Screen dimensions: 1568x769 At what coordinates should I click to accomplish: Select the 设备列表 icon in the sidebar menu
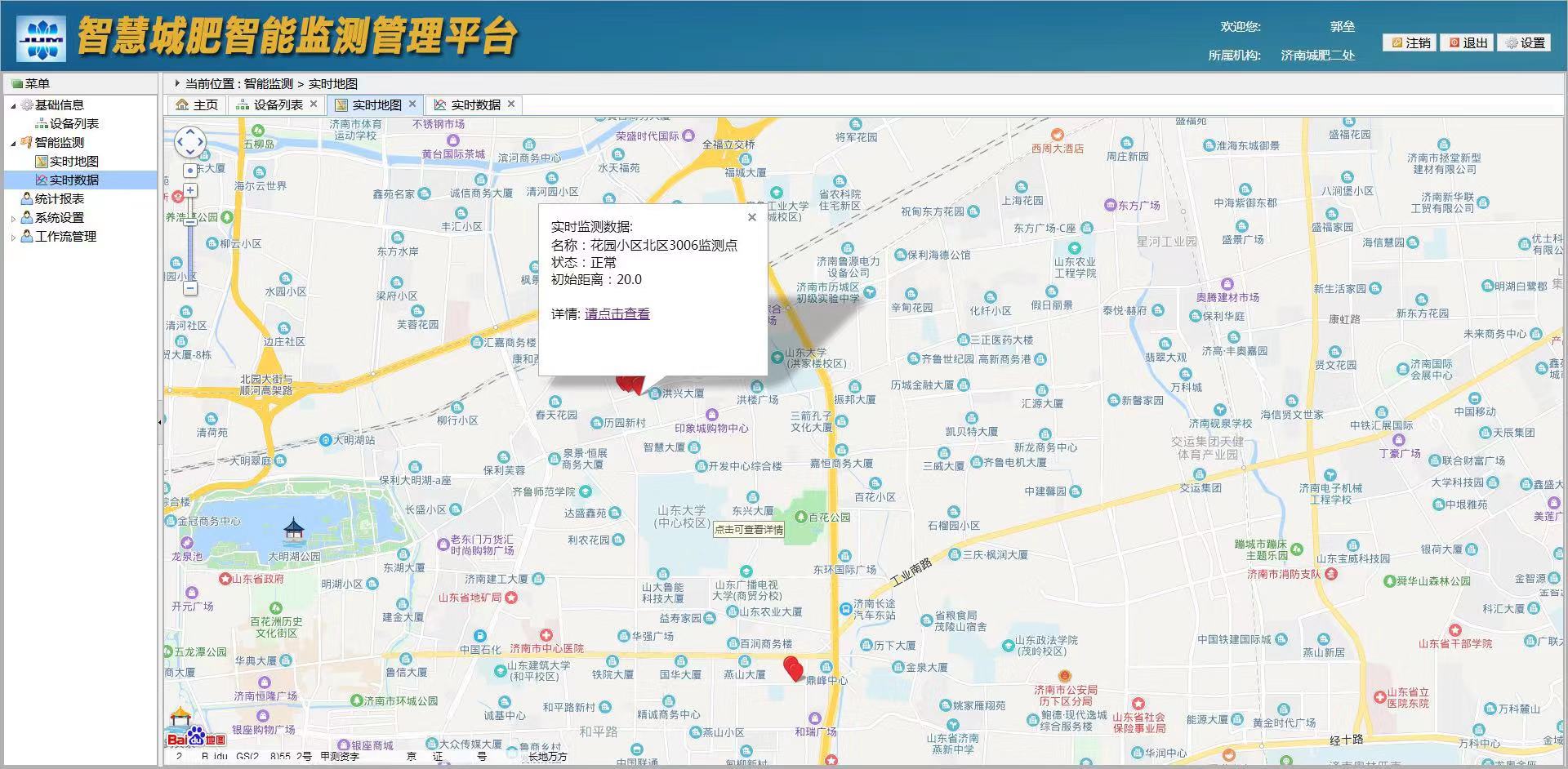coord(43,123)
